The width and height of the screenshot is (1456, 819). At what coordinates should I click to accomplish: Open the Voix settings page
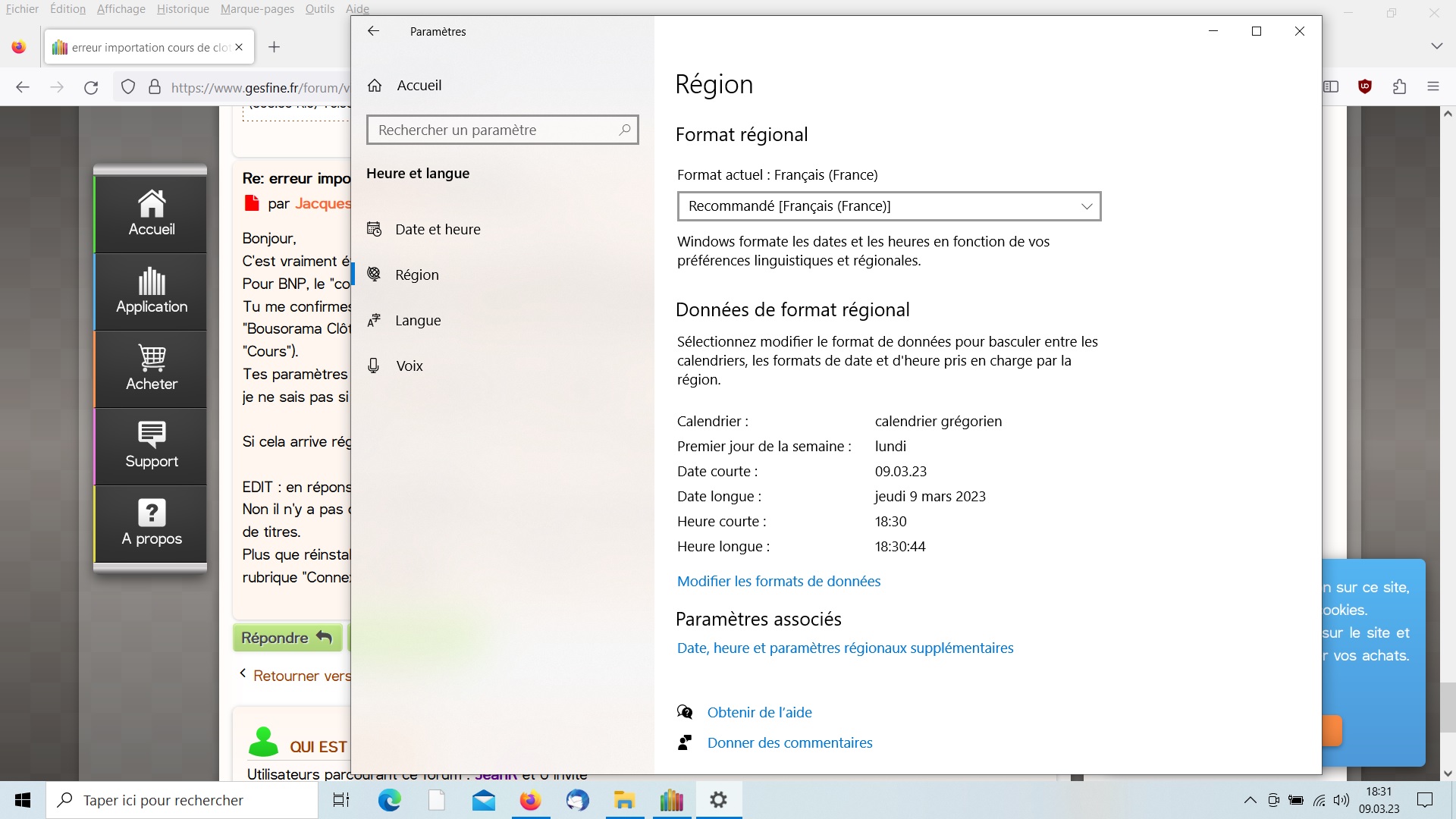(x=409, y=366)
